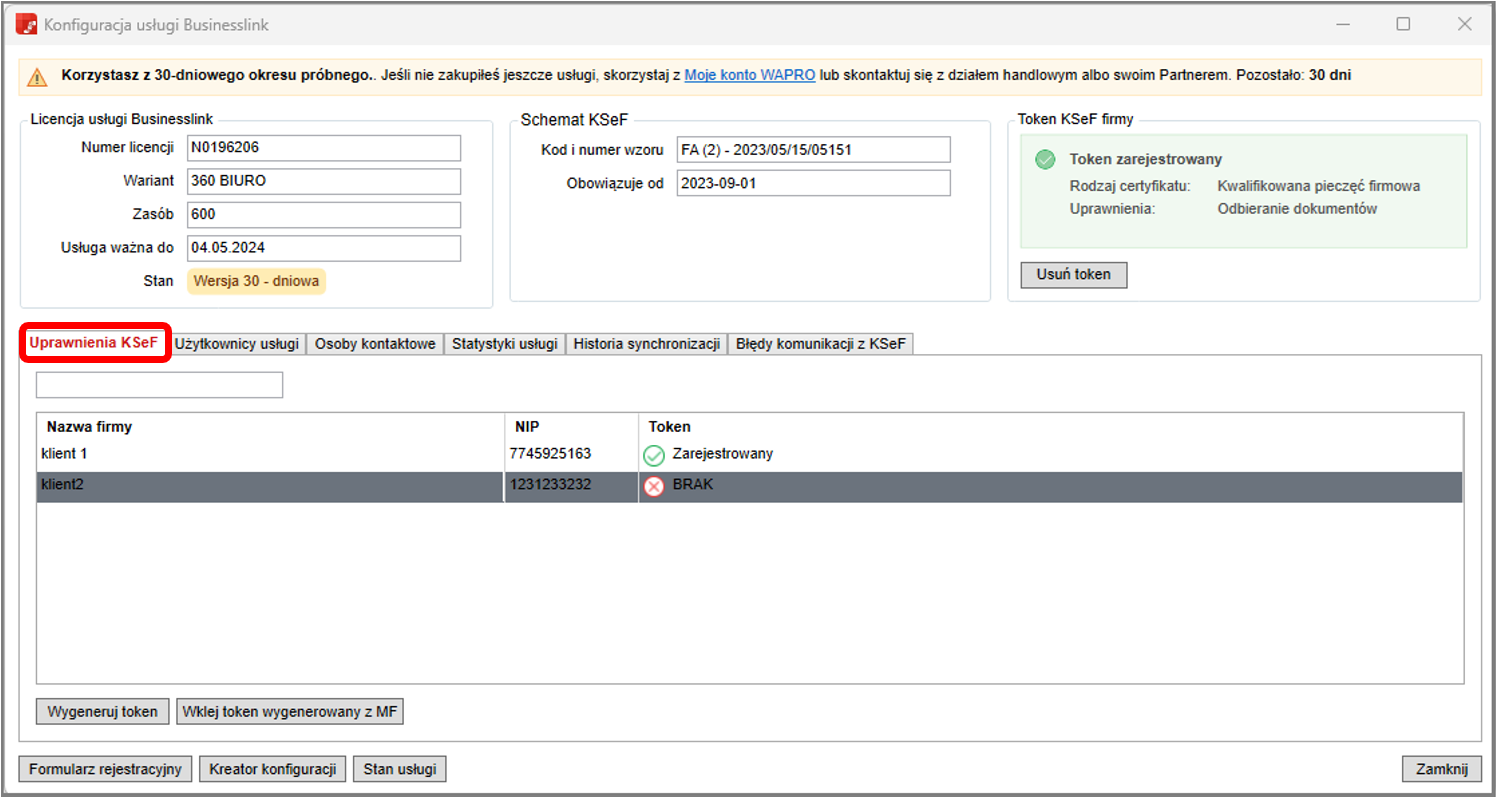Open Błędy komunikacji z KSeF tab
Viewport: 1496px width, 797px height.
click(820, 344)
